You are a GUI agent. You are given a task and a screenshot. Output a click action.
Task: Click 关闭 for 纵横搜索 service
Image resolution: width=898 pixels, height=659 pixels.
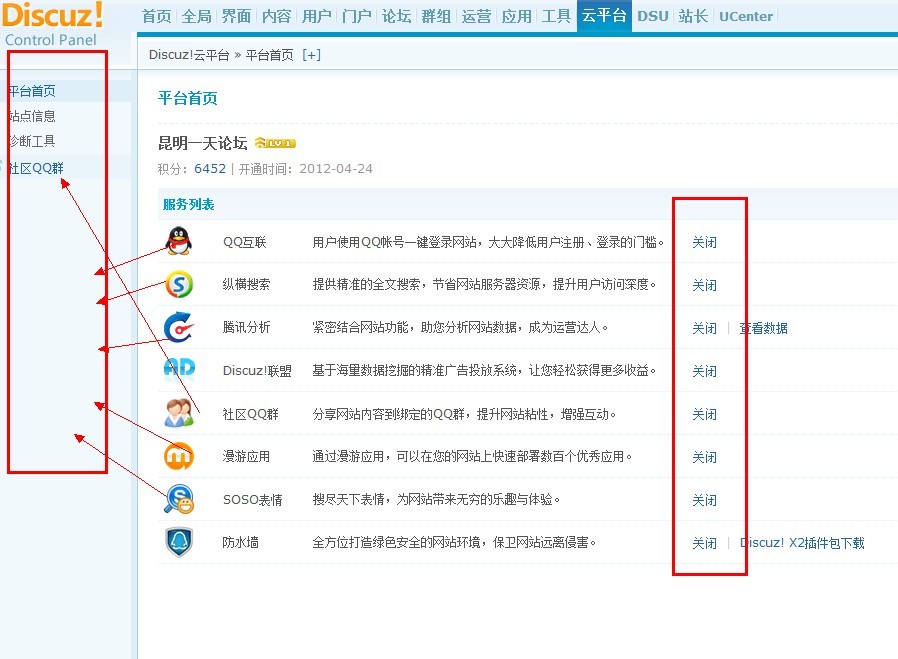point(704,285)
